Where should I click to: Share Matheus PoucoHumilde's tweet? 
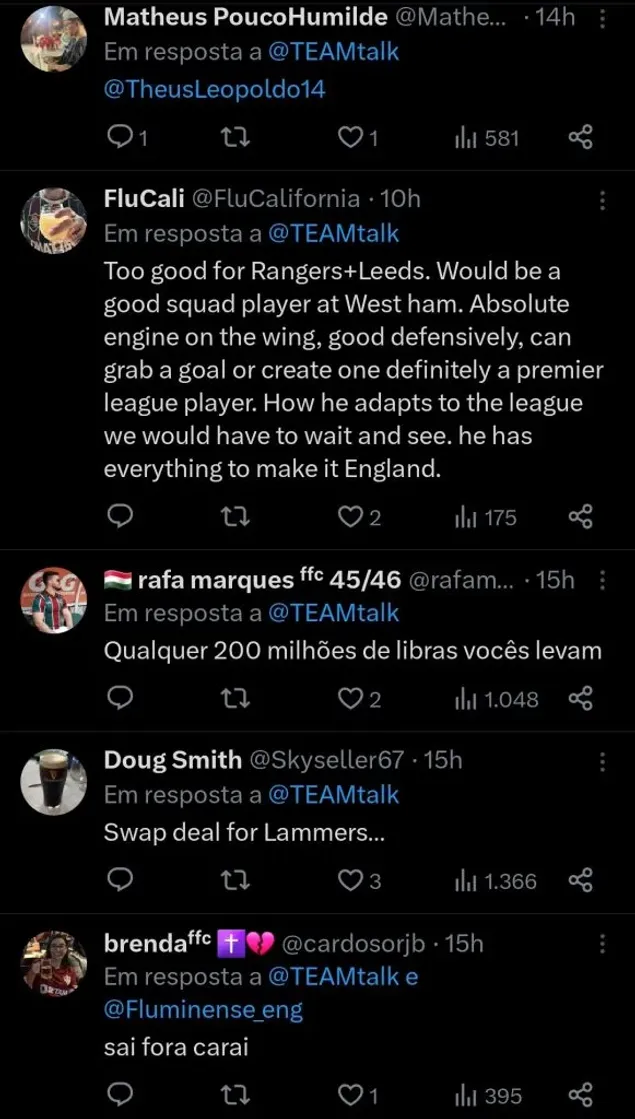581,138
